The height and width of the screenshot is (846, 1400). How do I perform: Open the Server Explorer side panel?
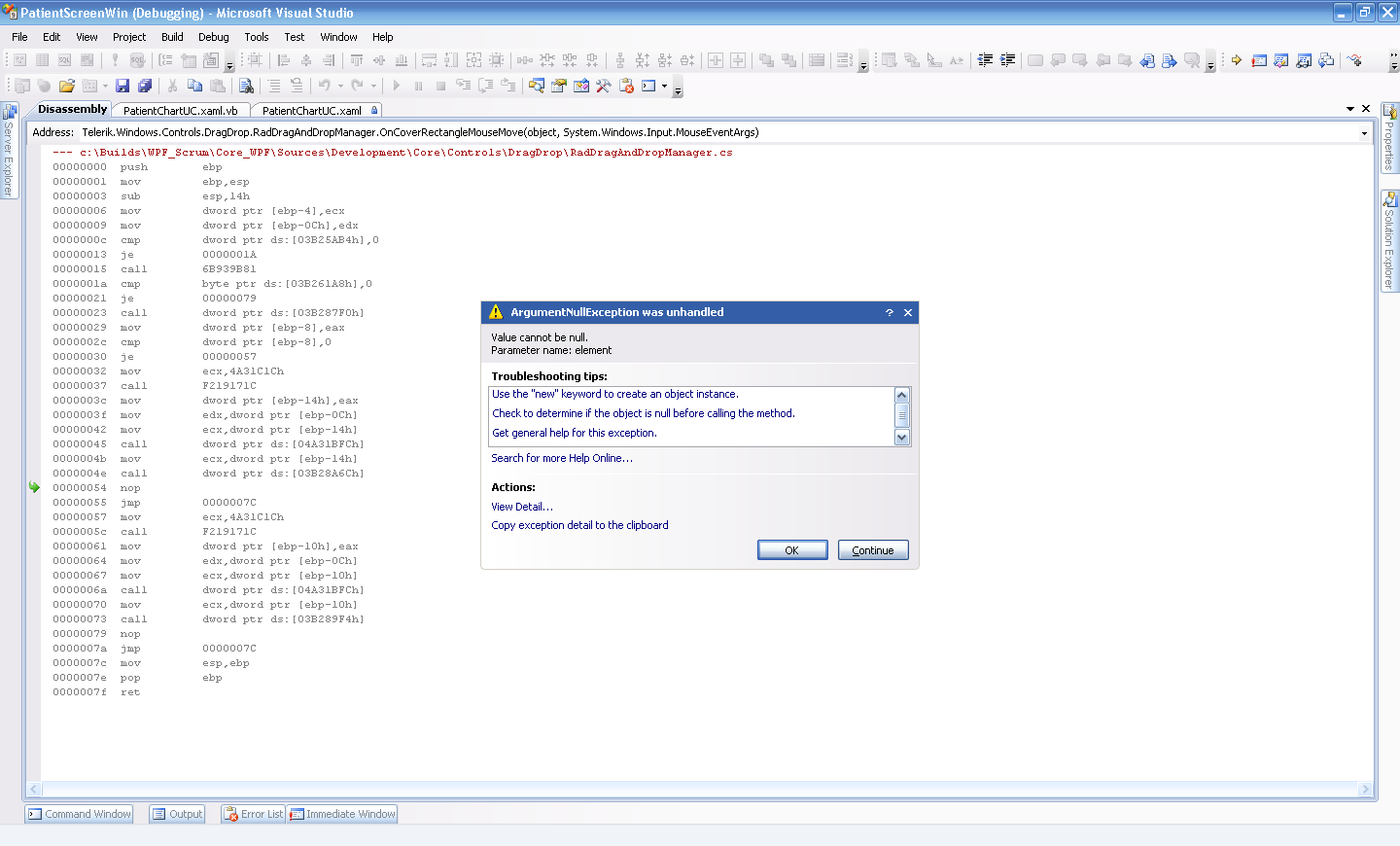(x=9, y=151)
